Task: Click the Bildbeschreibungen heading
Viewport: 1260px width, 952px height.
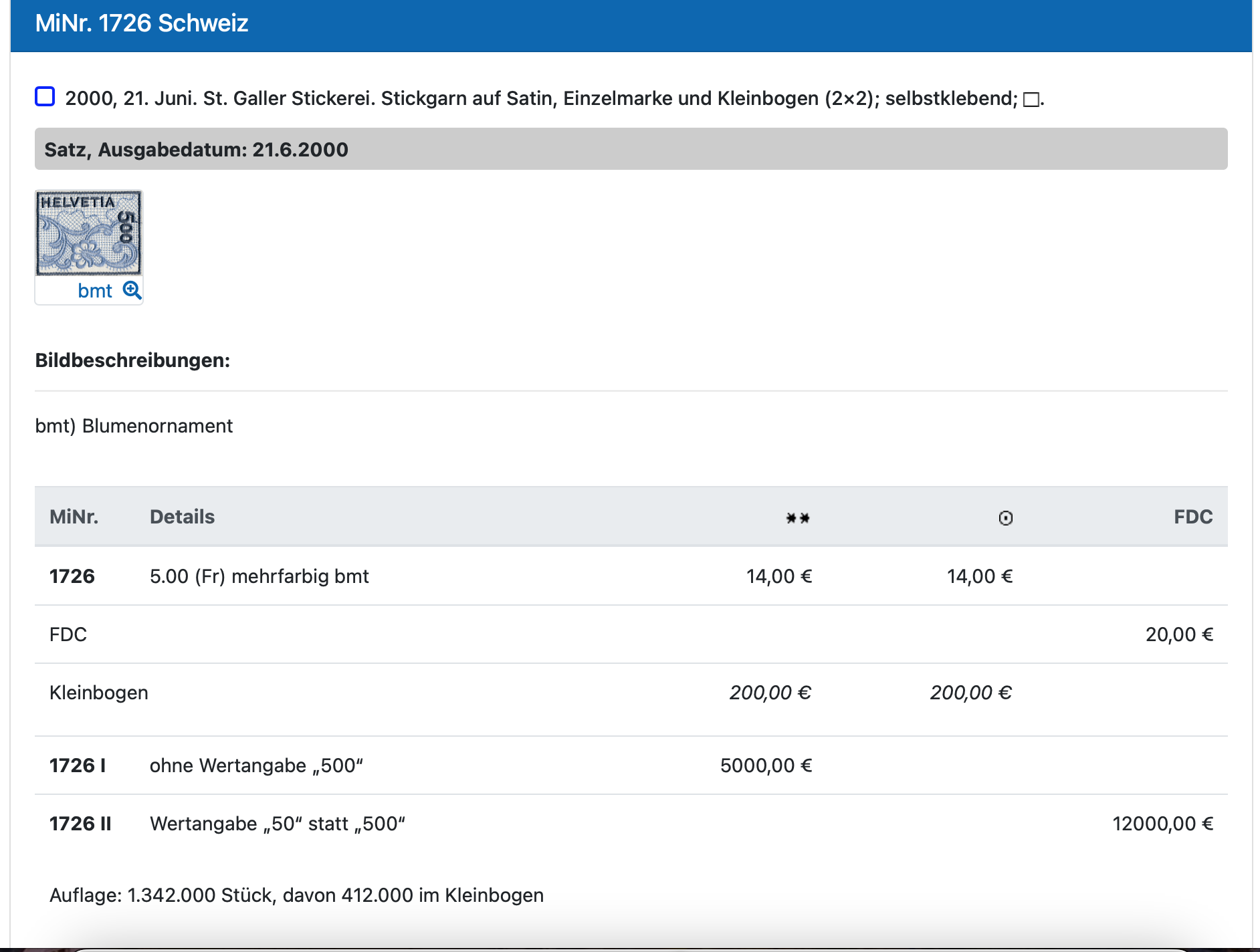Action: click(x=132, y=360)
